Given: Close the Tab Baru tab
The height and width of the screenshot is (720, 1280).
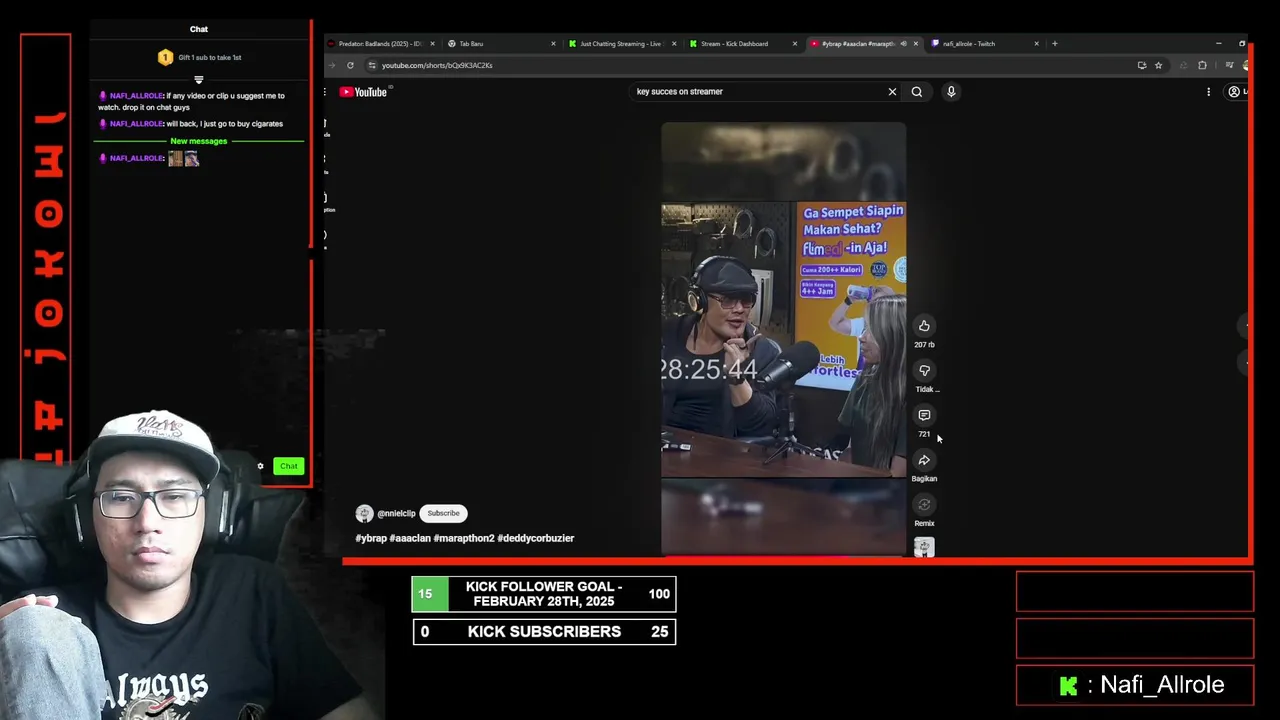Looking at the screenshot, I should tap(553, 44).
